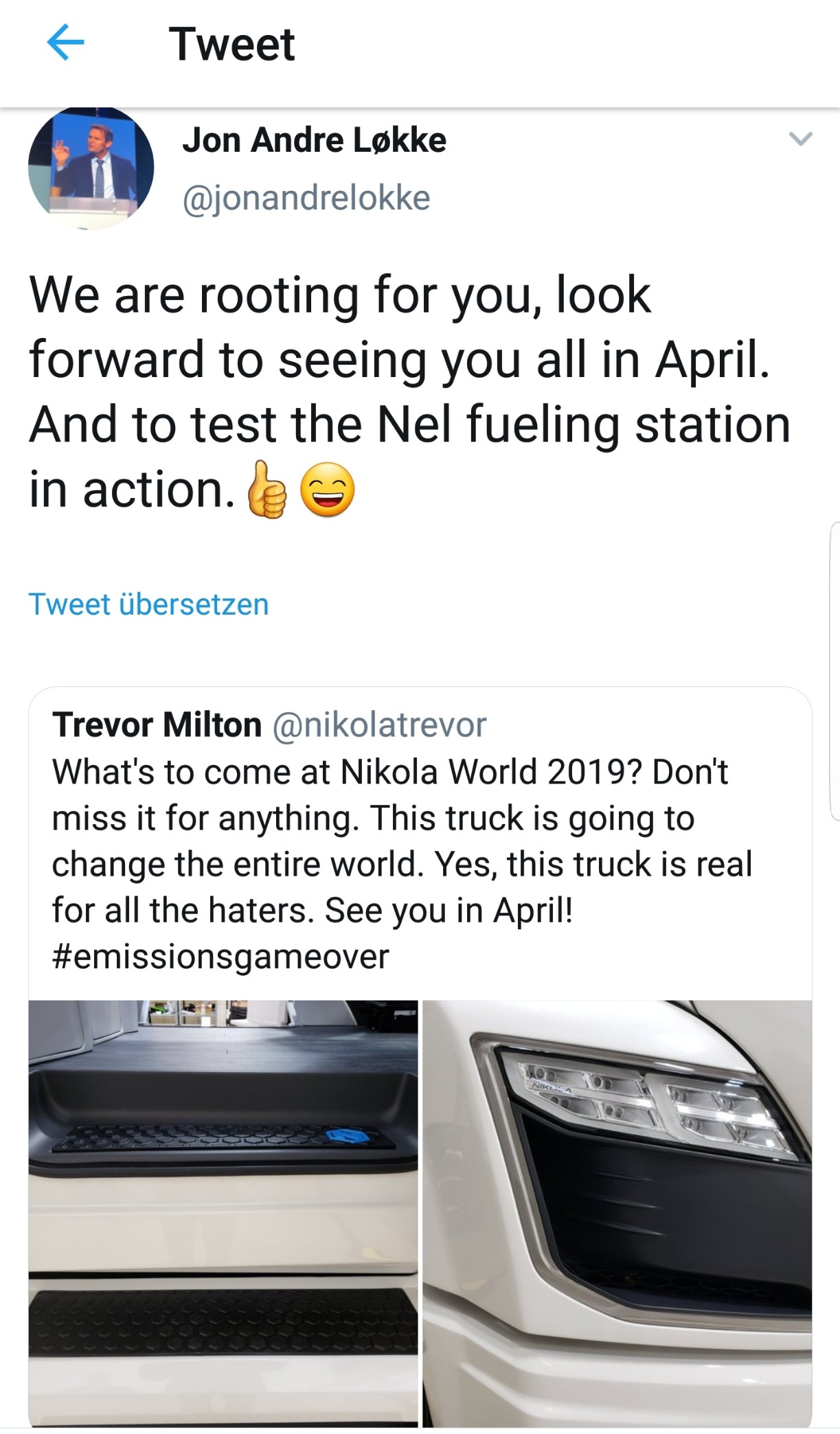Open the quoted tweet body text
This screenshot has height=1434, width=840.
click(x=402, y=841)
